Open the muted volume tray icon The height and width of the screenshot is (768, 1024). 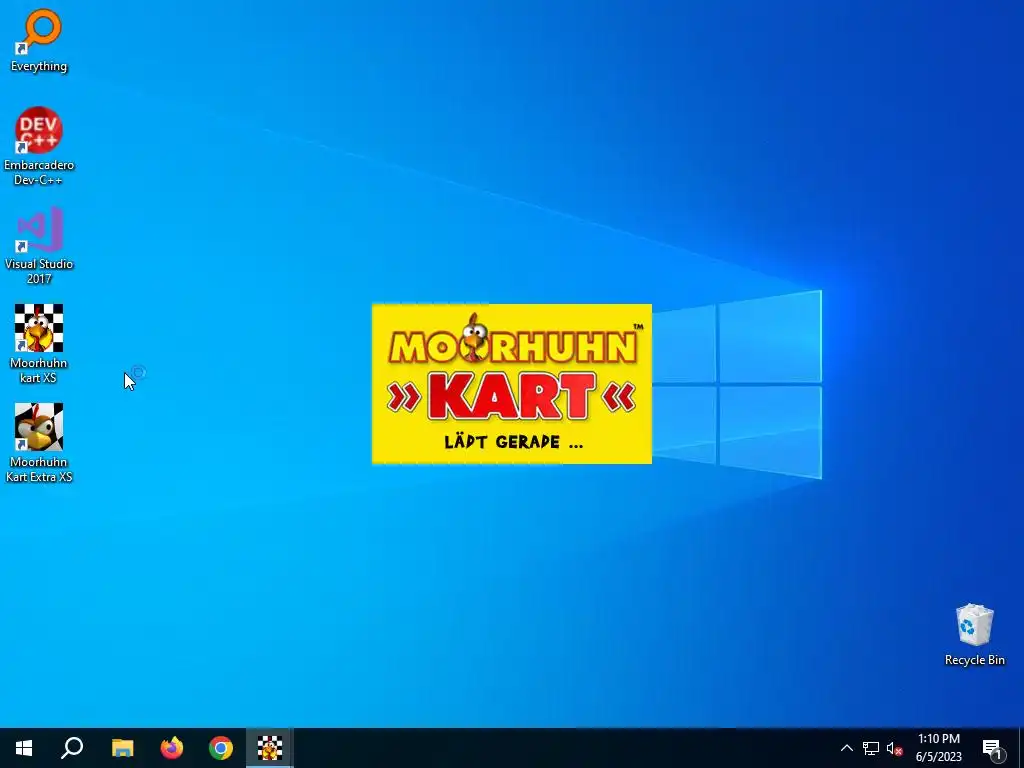tap(894, 748)
